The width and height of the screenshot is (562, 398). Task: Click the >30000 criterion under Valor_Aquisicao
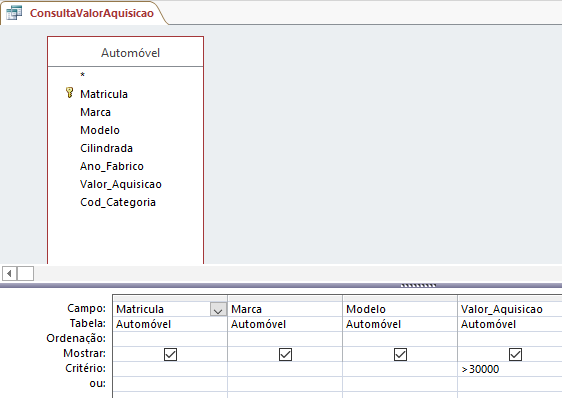pos(480,369)
